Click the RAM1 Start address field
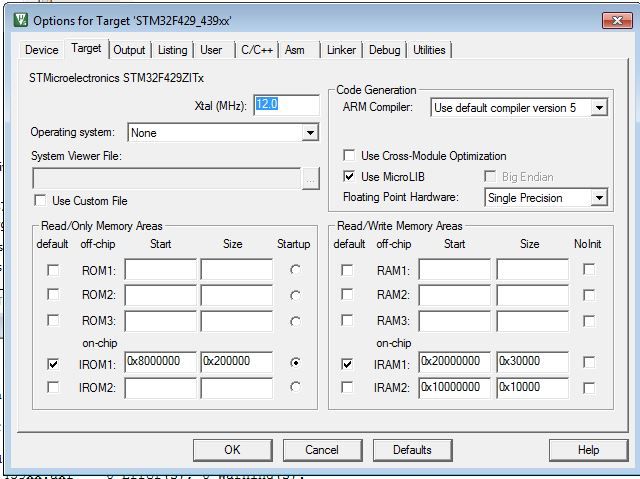This screenshot has width=640, height=479. coord(455,269)
